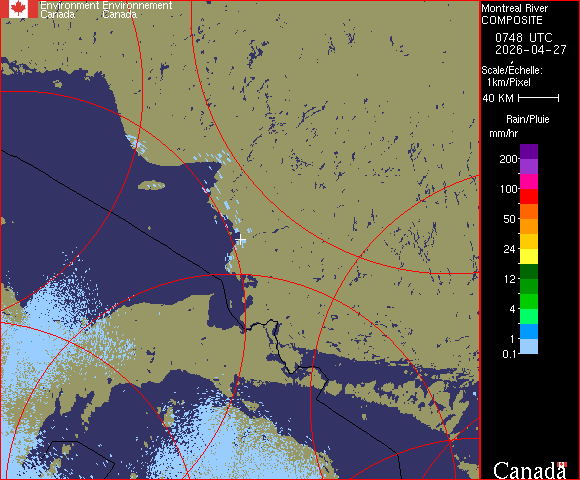
Task: Click the white radar site crosshair marker
Action: coord(240,240)
